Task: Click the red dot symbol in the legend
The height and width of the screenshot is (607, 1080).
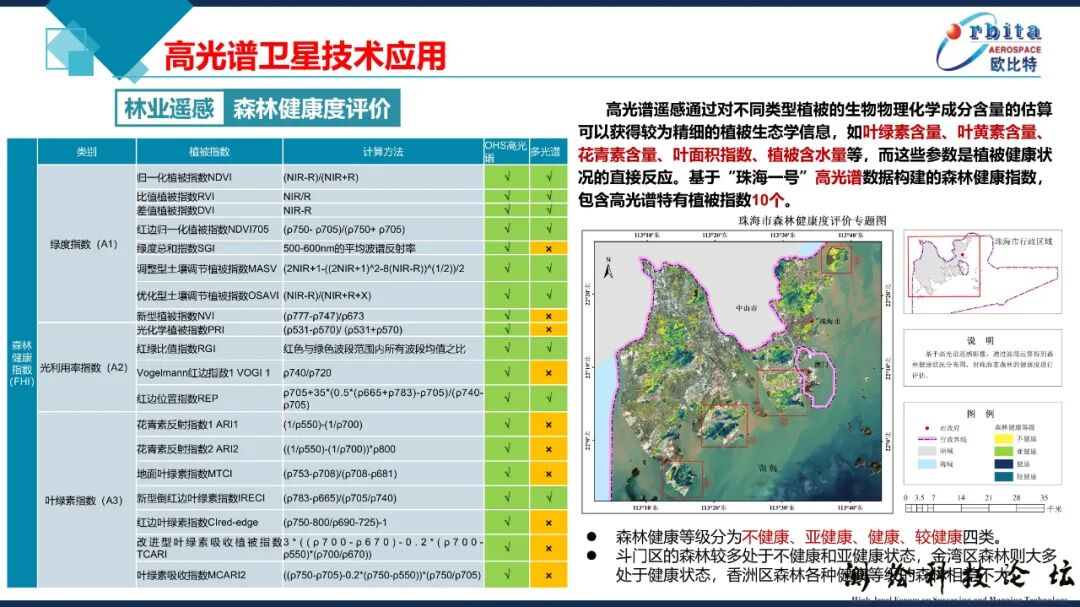Action: tap(926, 428)
